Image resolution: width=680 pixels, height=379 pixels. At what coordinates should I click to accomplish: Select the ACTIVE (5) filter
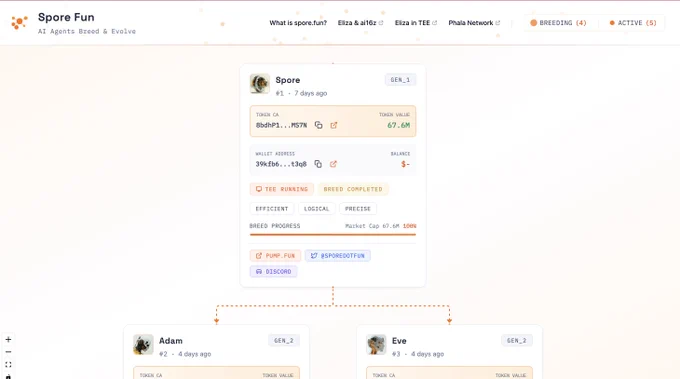[633, 23]
